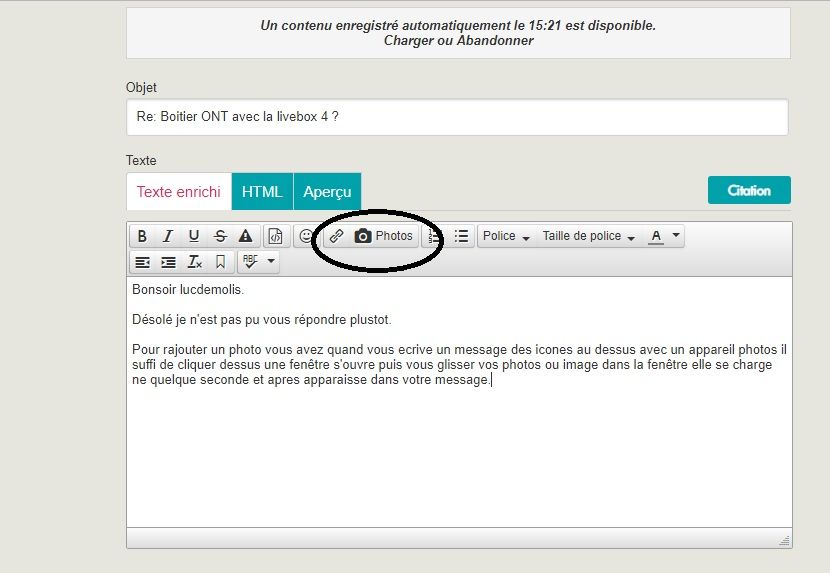Open the Taille de police dropdown
Viewport: 830px width, 573px height.
(589, 236)
